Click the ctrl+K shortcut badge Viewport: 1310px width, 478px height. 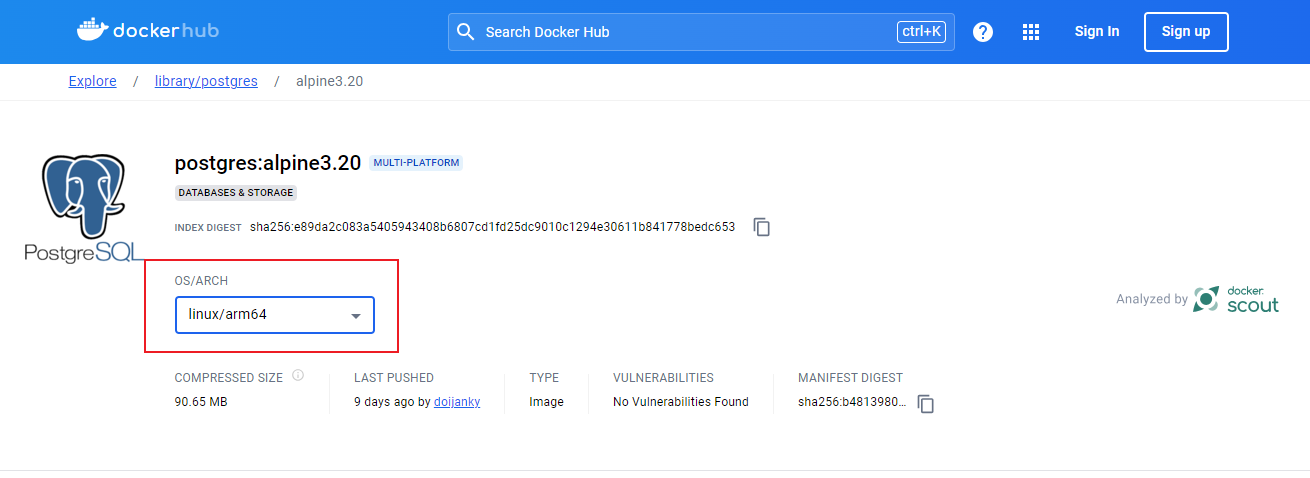921,32
